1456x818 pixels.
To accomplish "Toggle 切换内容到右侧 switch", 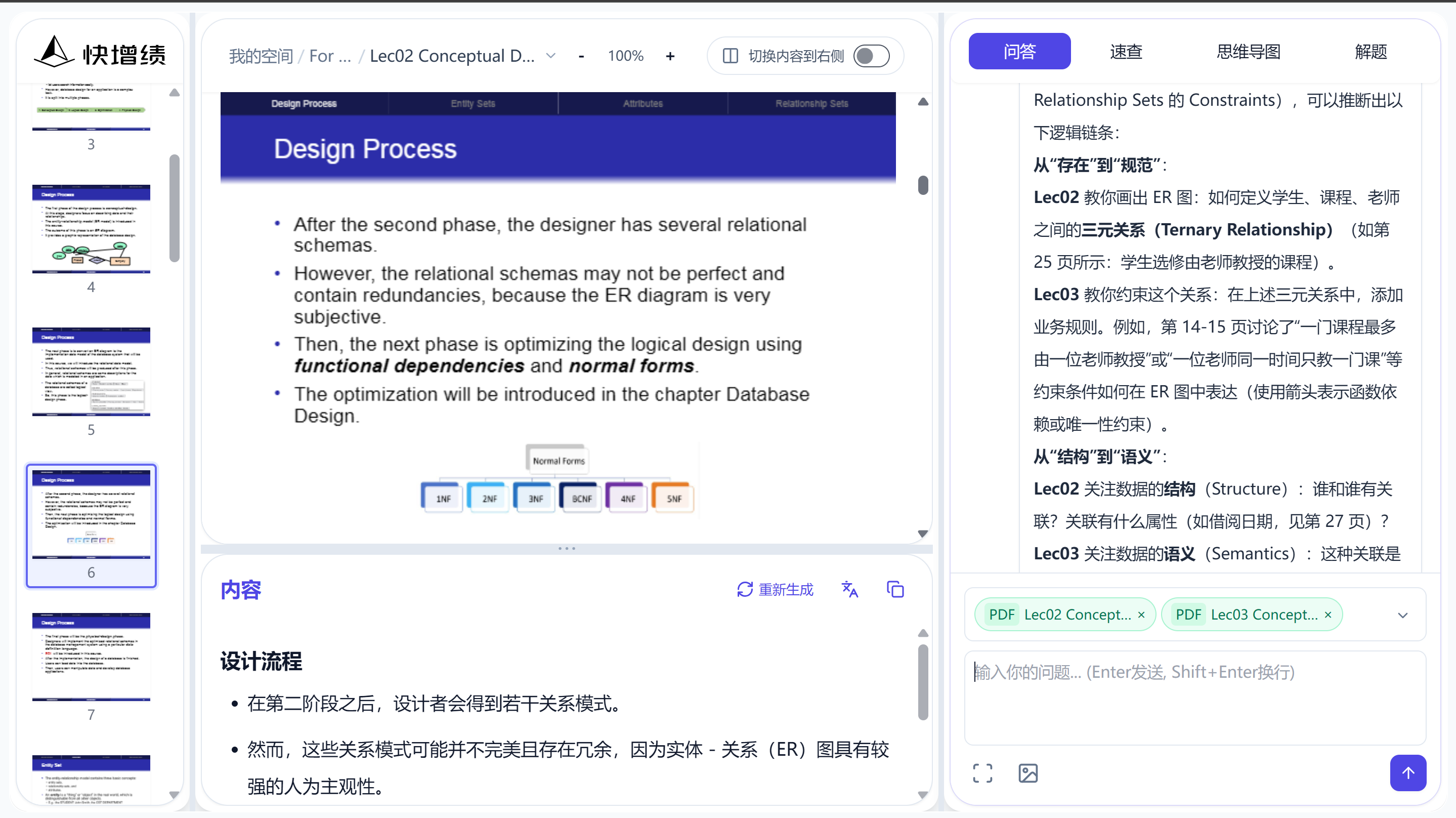I will 871,56.
